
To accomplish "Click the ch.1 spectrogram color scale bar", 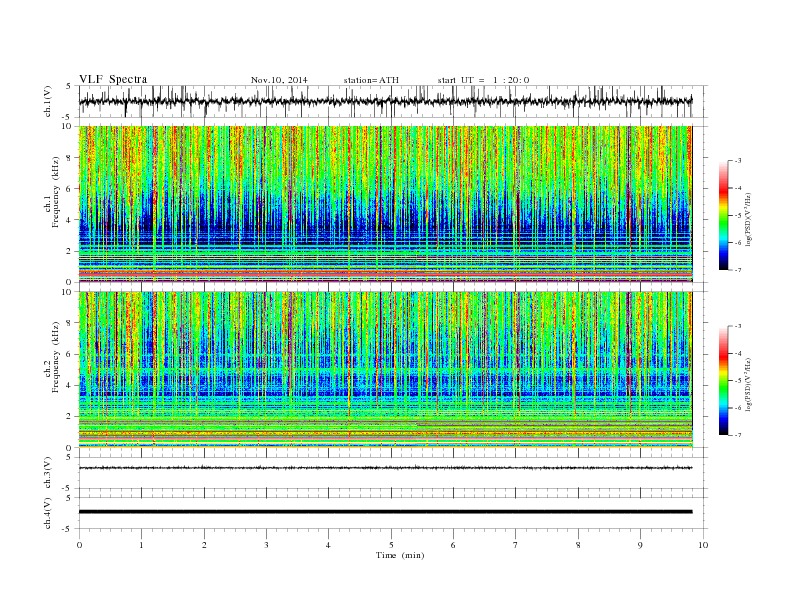I will [x=723, y=215].
